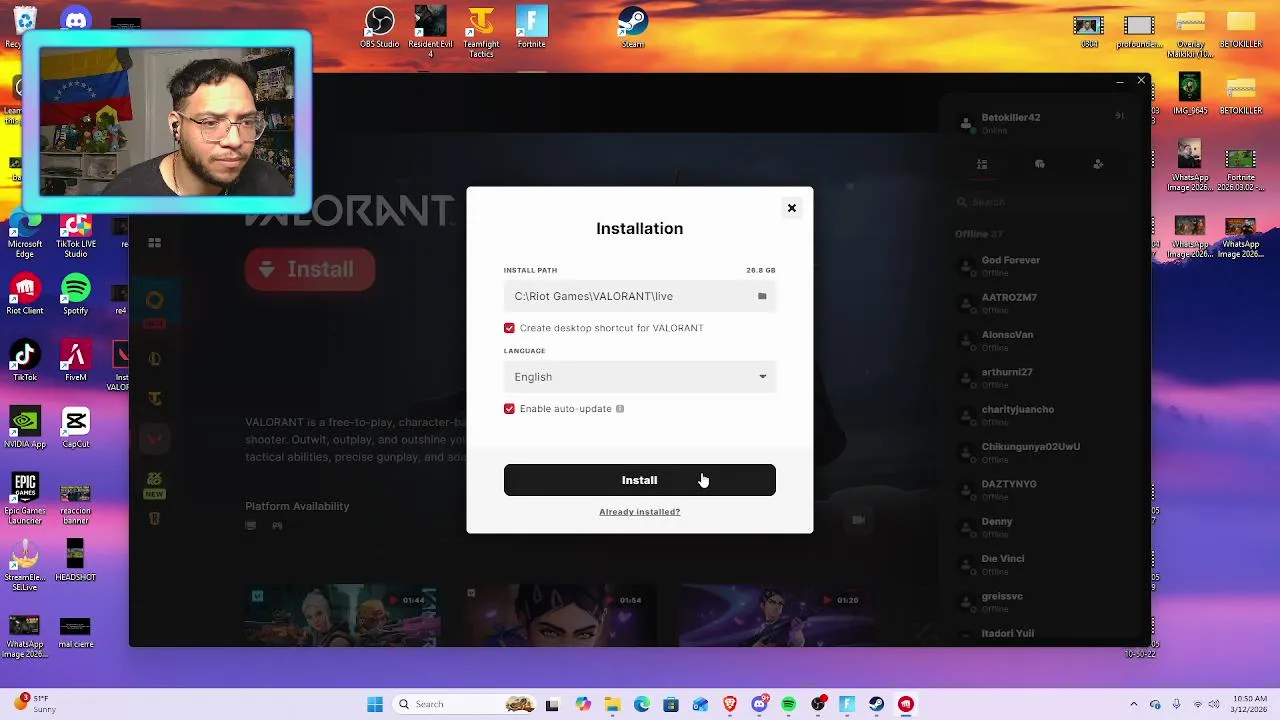Image resolution: width=1280 pixels, height=720 pixels.
Task: Open Steam desktop shortcut
Action: (x=633, y=27)
